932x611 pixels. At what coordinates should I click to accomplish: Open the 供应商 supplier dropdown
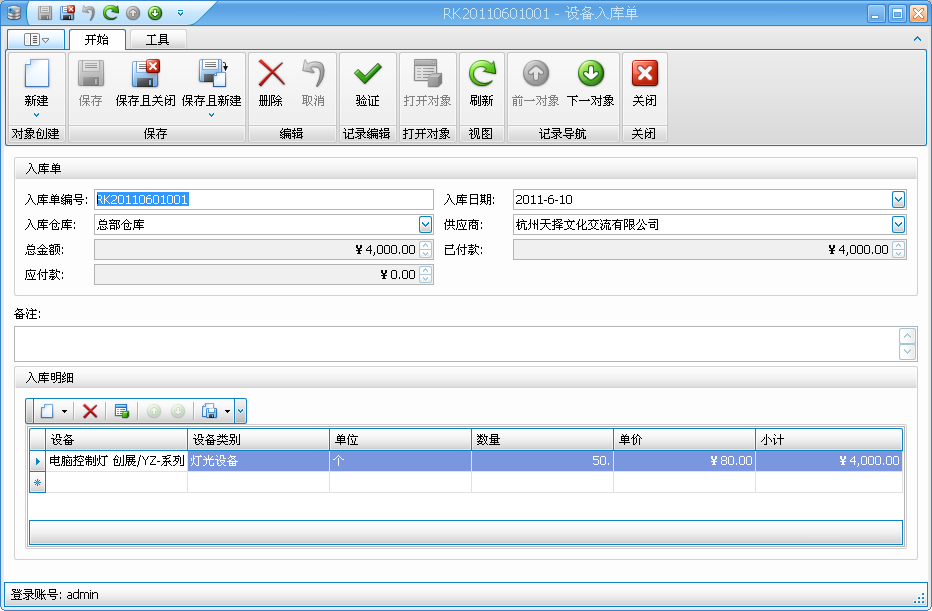(x=899, y=224)
